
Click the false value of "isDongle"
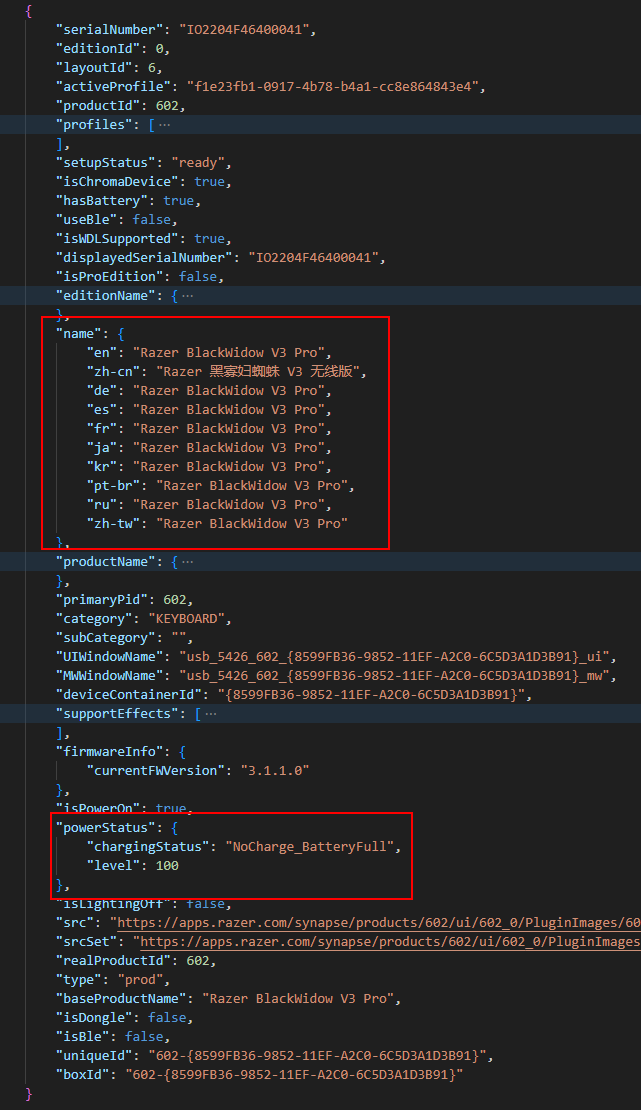tap(167, 1017)
